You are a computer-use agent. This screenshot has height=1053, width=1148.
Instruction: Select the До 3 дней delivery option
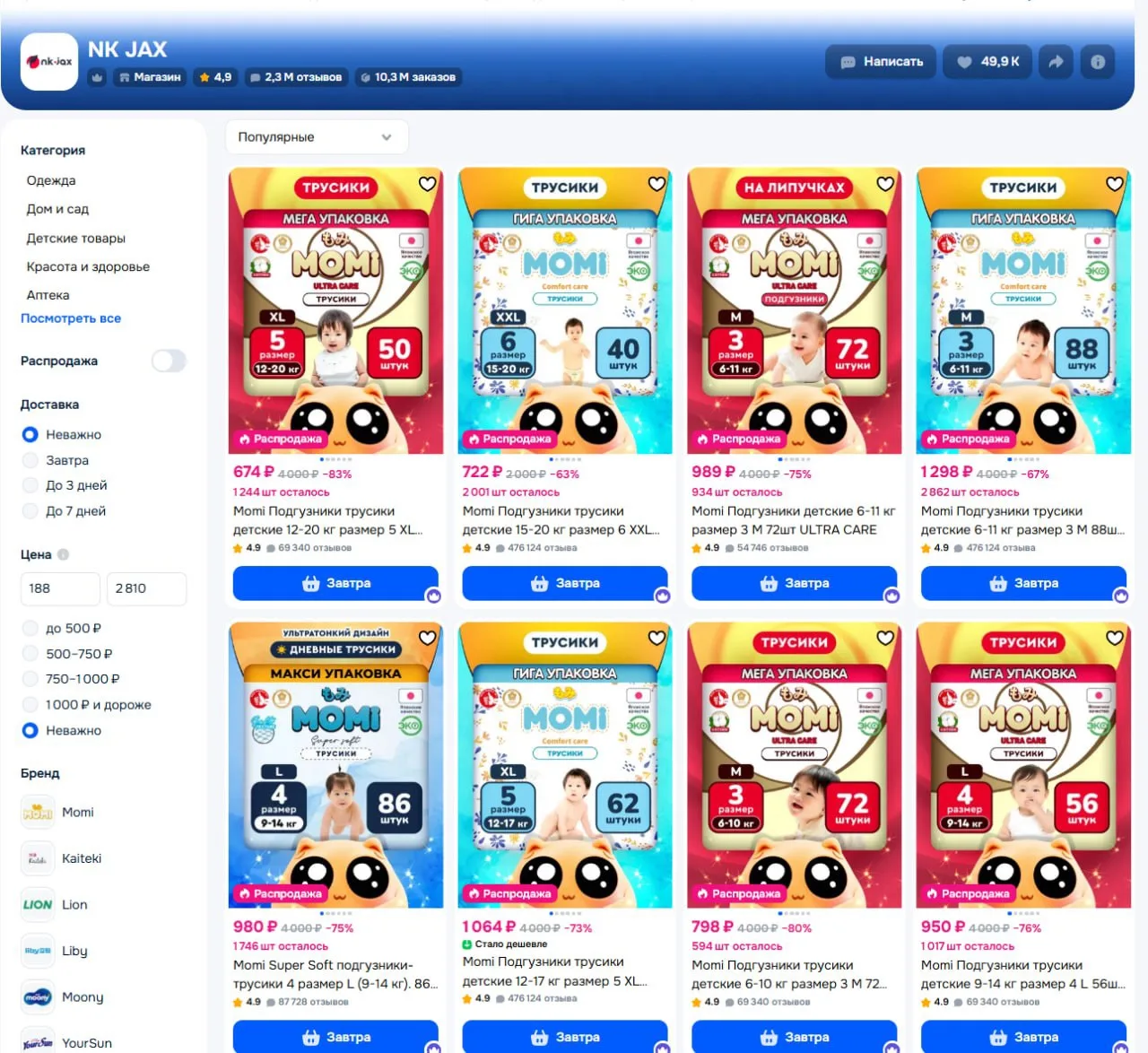[x=30, y=485]
